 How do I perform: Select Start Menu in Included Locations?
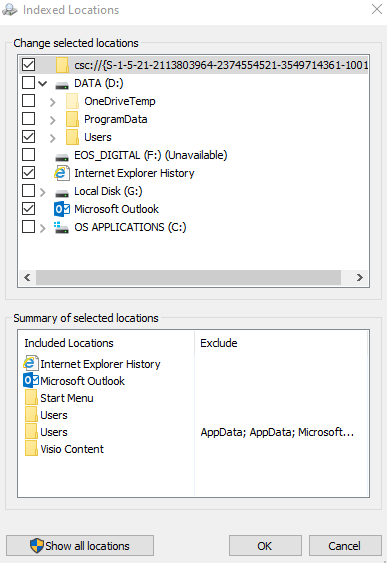click(x=67, y=398)
